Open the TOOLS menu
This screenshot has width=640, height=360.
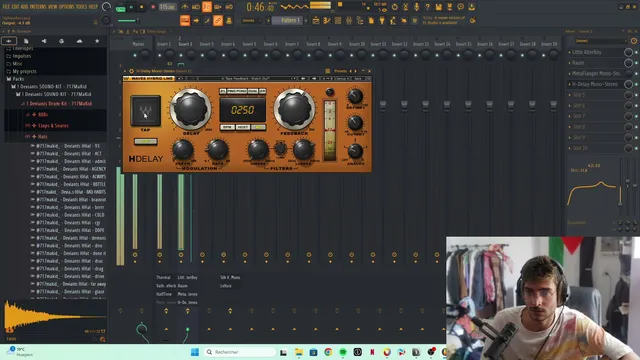pyautogui.click(x=81, y=7)
